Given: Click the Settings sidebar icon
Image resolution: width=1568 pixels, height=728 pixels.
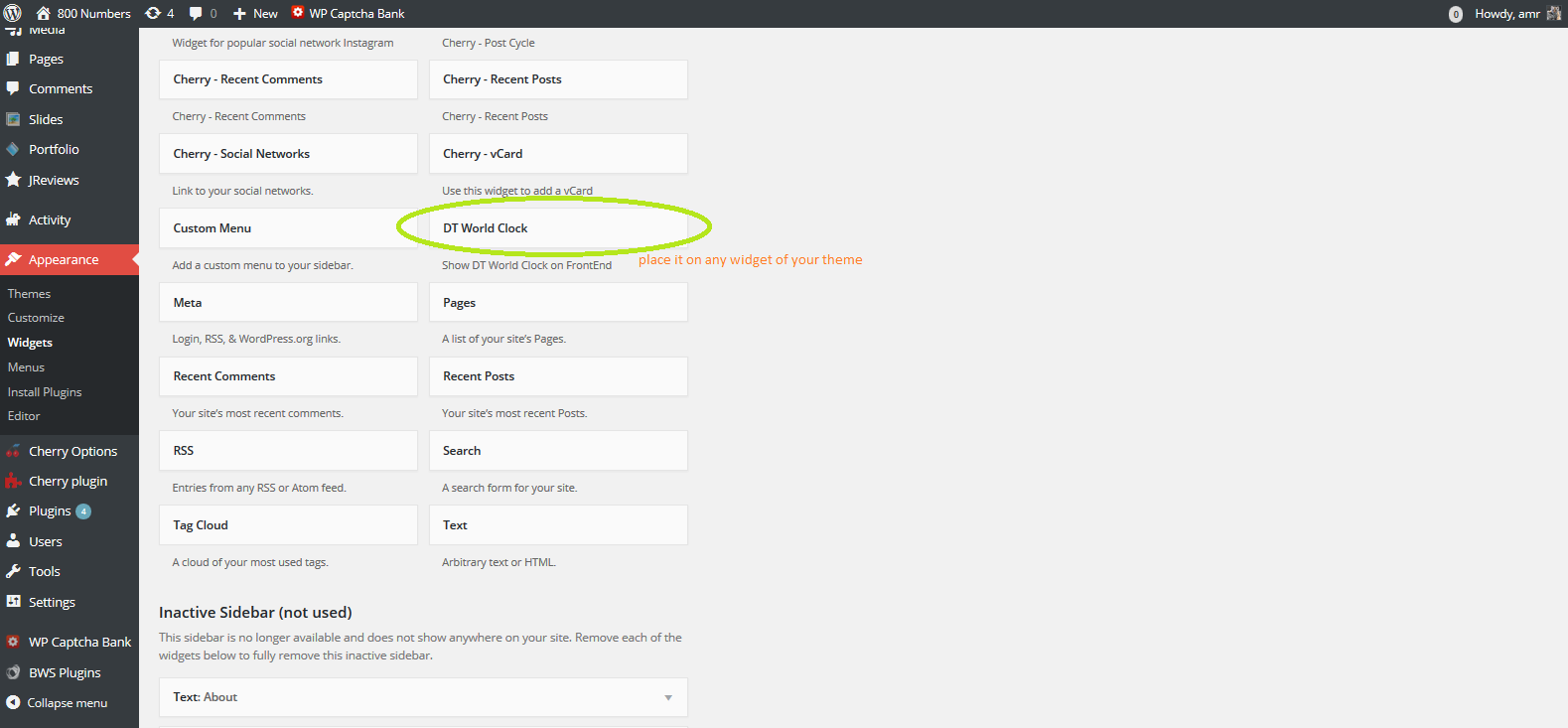Looking at the screenshot, I should point(13,602).
